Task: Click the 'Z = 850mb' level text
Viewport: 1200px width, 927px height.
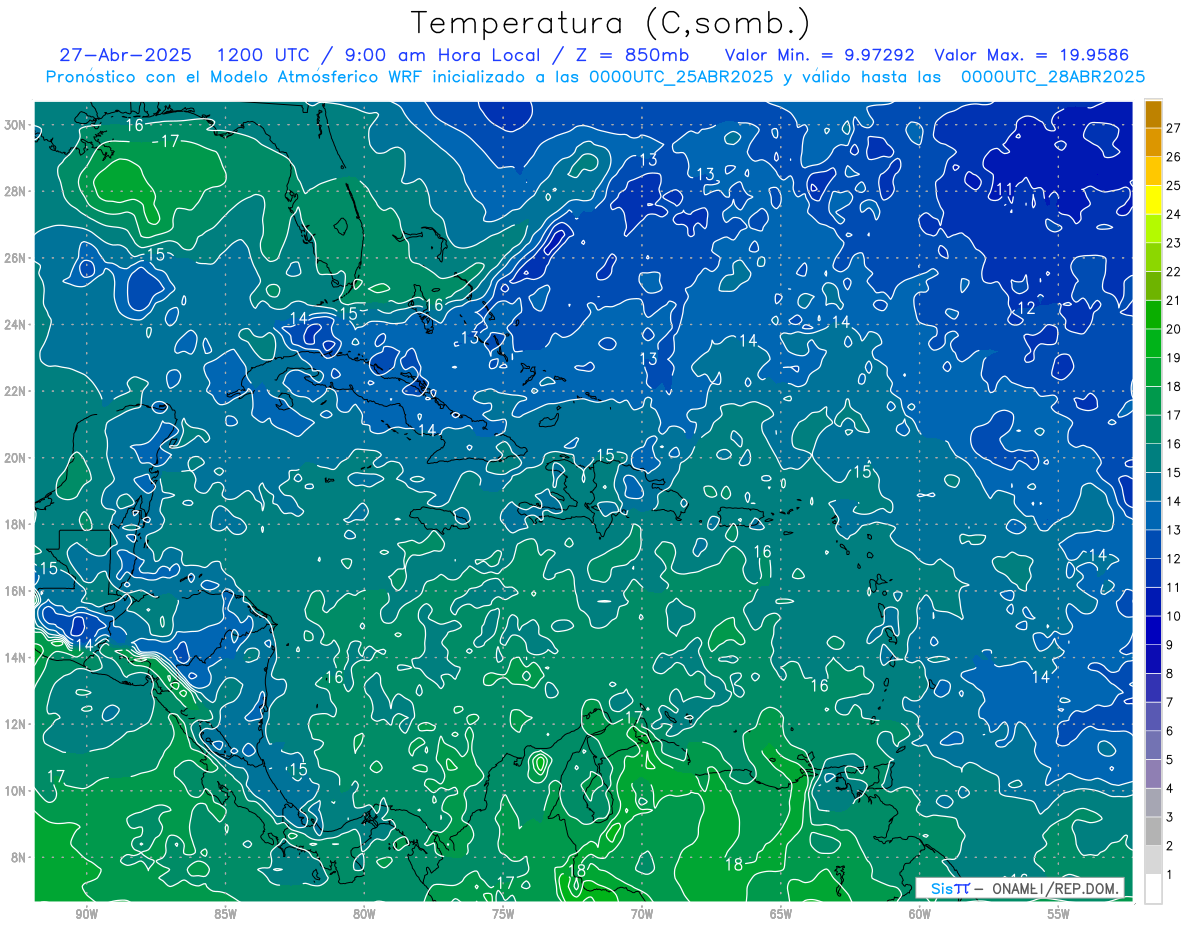Action: coord(631,55)
